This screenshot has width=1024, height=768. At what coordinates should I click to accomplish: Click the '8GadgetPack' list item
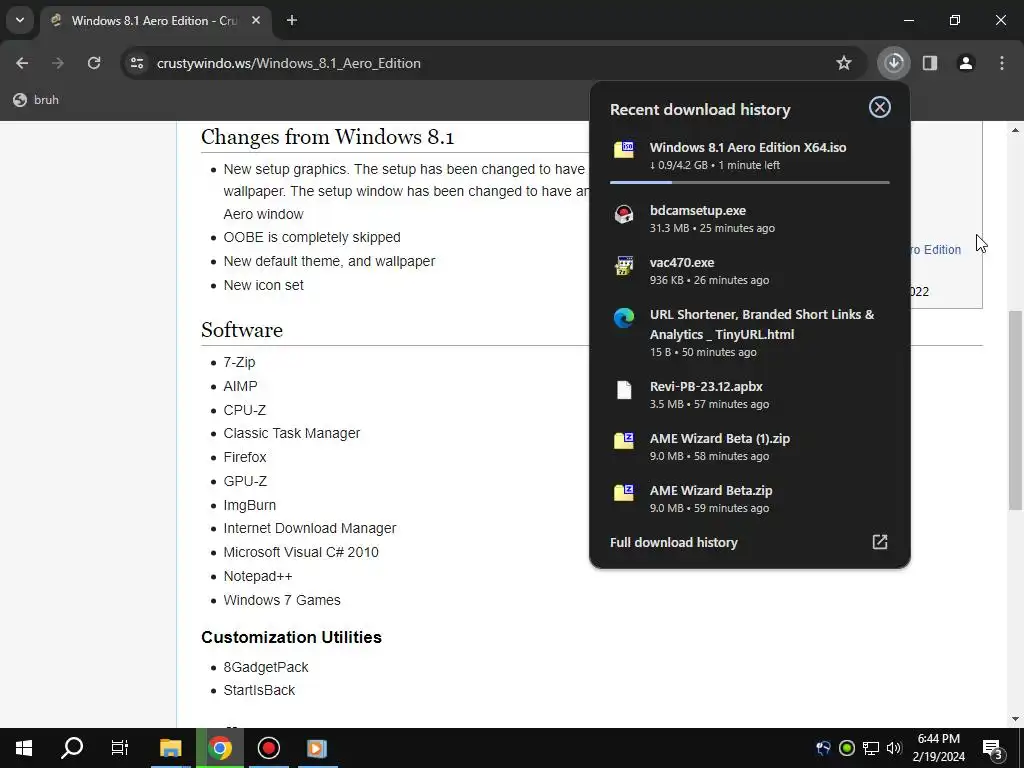[x=265, y=667]
